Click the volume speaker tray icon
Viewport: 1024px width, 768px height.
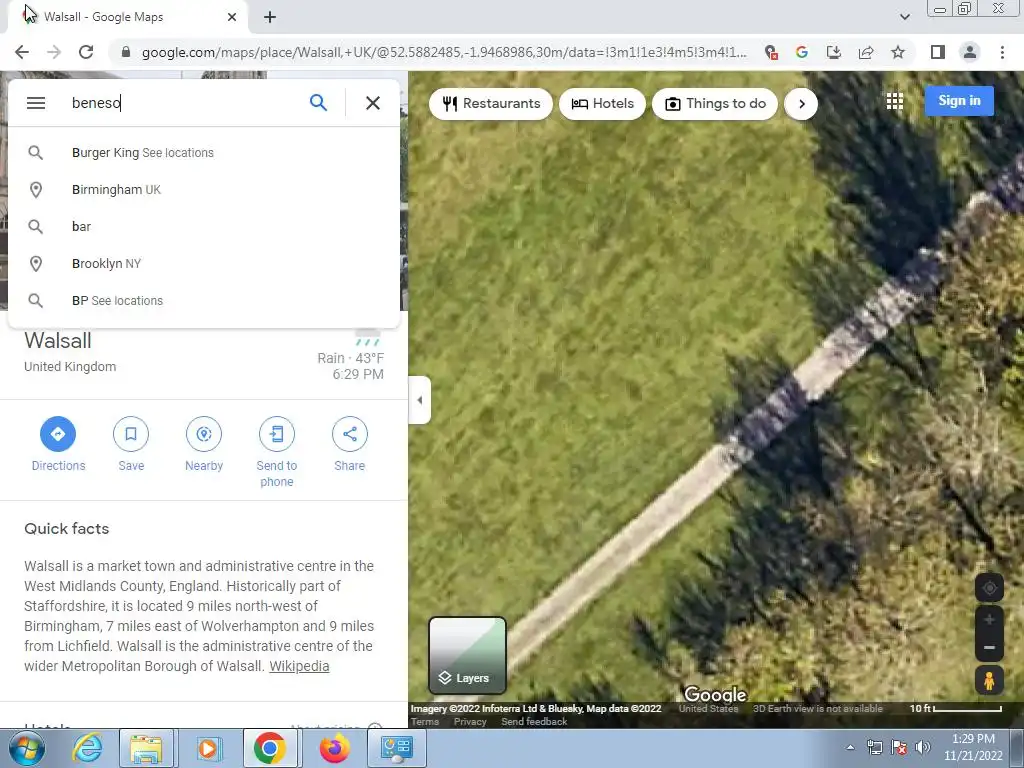(x=923, y=748)
